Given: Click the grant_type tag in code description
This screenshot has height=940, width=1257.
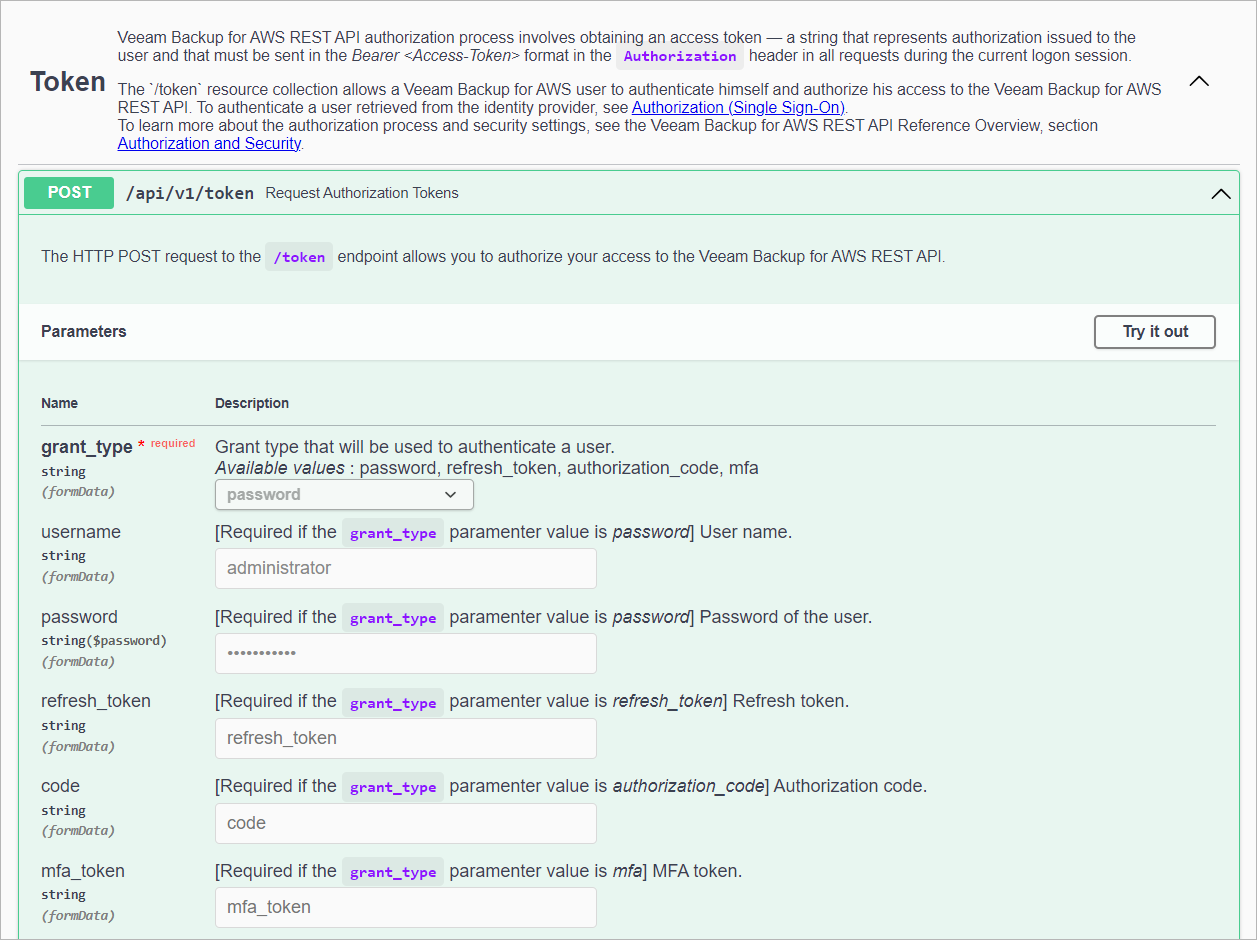Looking at the screenshot, I should (x=393, y=787).
